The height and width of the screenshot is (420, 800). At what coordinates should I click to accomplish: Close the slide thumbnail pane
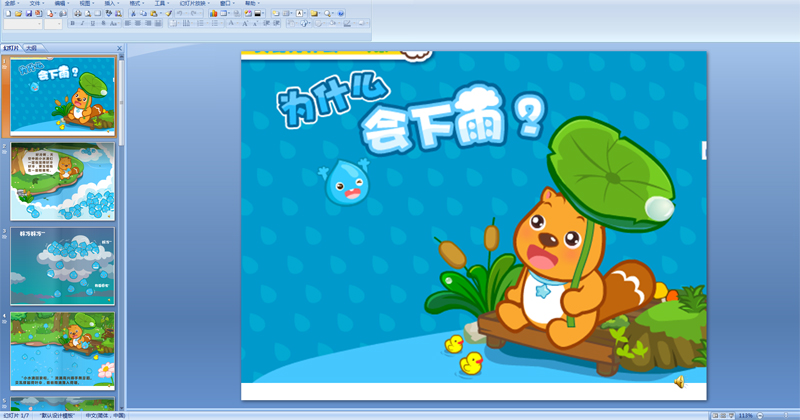pos(119,48)
